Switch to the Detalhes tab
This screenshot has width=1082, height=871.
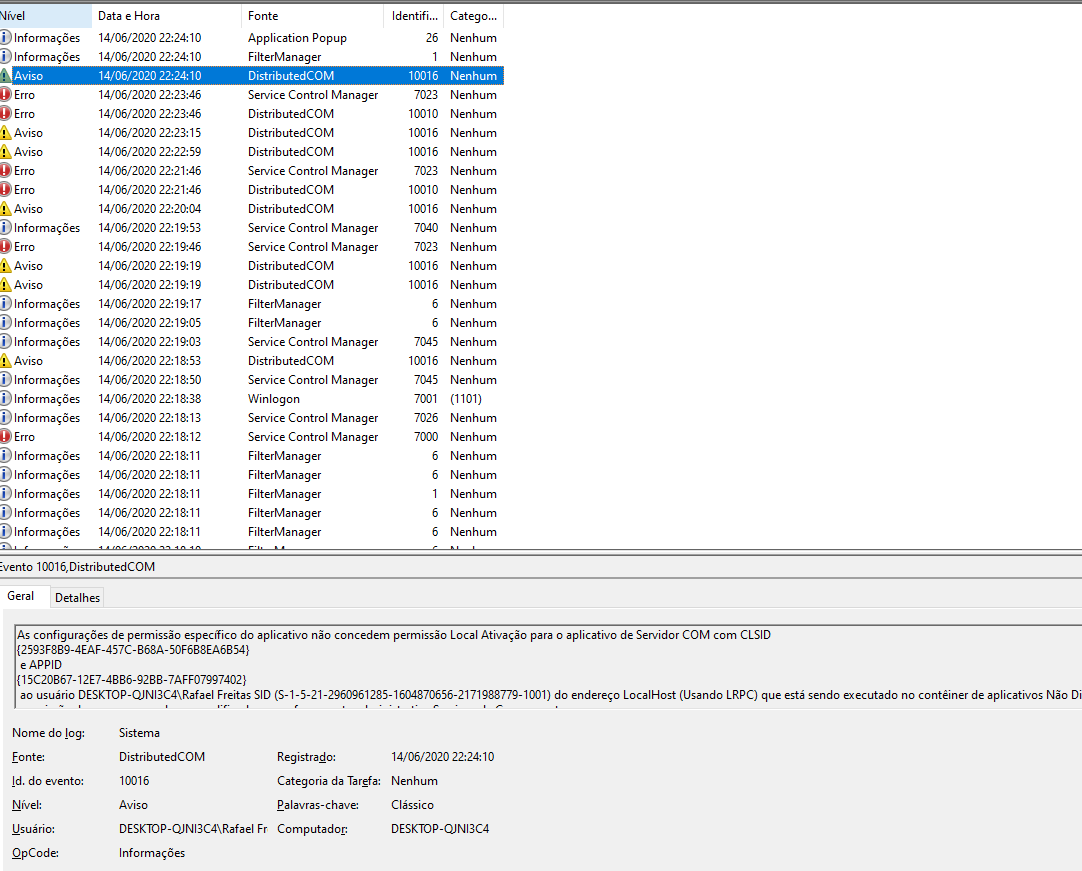(x=77, y=598)
